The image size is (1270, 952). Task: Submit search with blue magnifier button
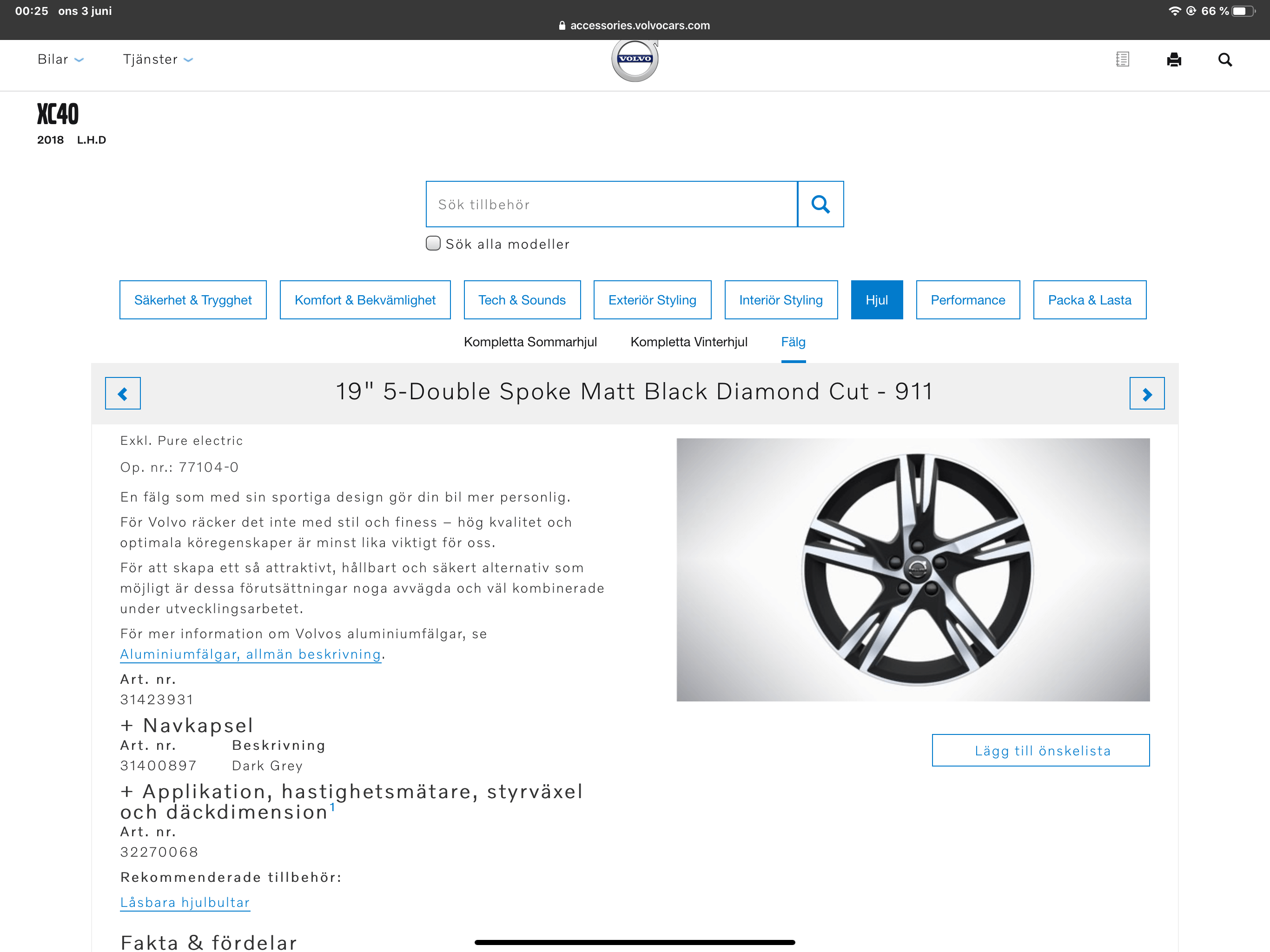[820, 204]
